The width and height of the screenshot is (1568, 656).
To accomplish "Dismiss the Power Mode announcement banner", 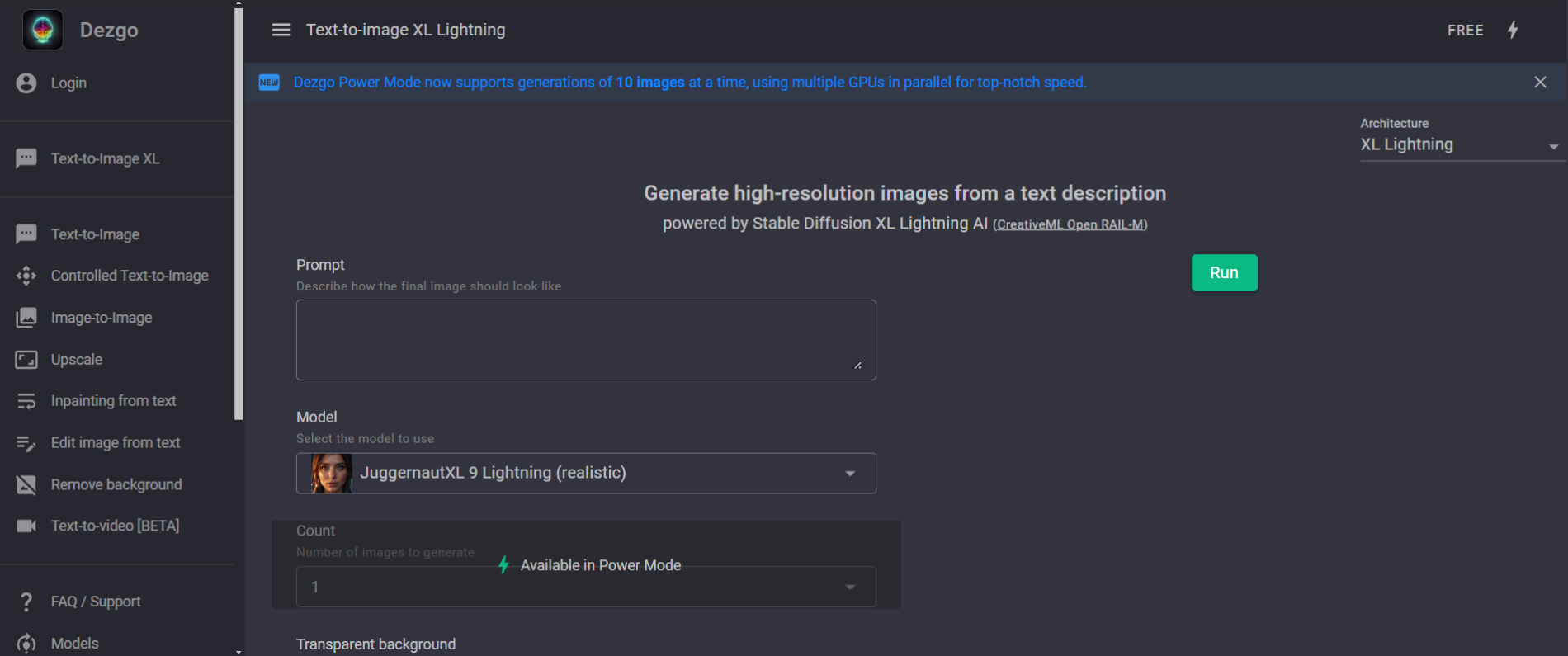I will tap(1540, 82).
